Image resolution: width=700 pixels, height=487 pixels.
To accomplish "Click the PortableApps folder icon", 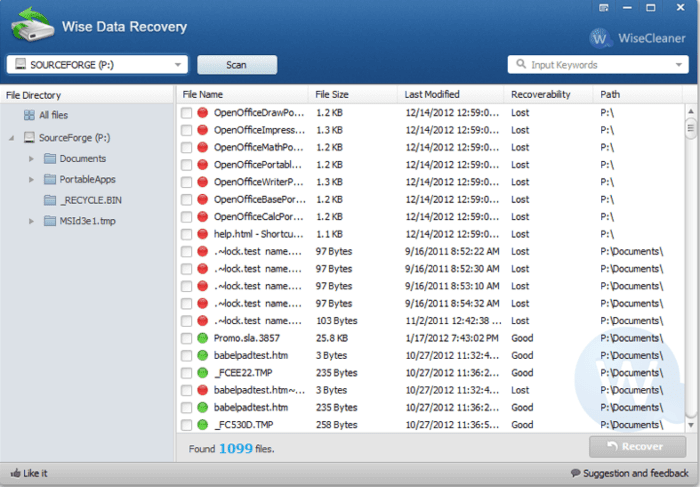I will (50, 179).
